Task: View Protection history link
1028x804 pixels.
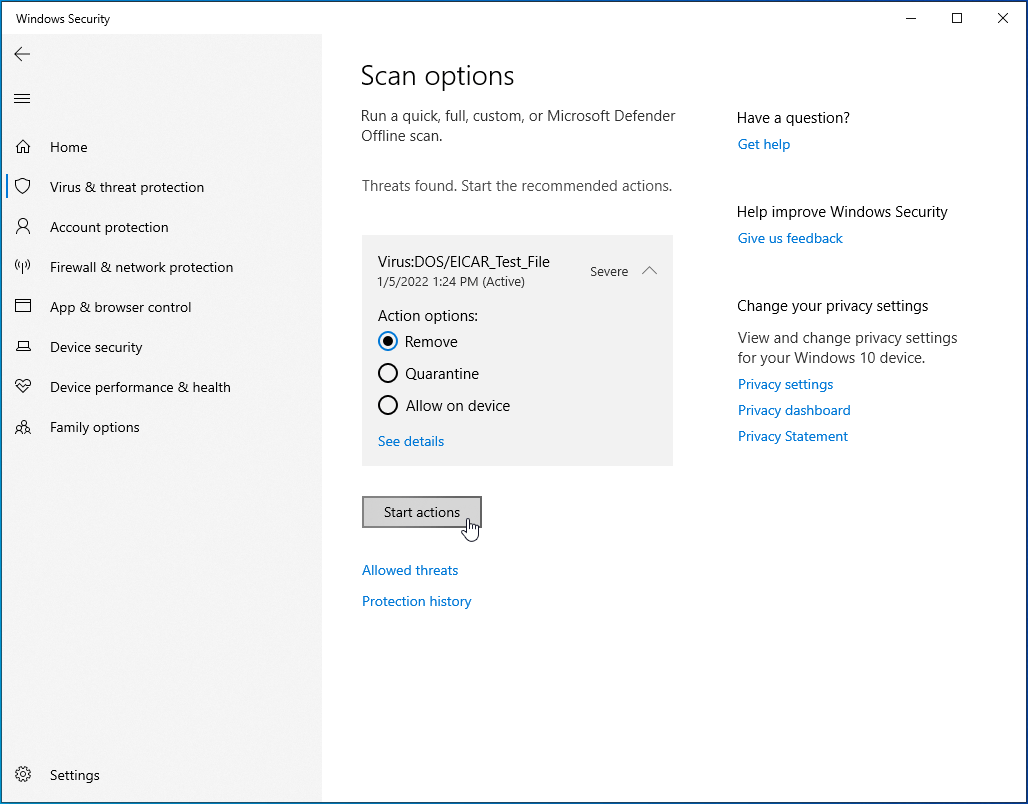Action: pos(416,601)
